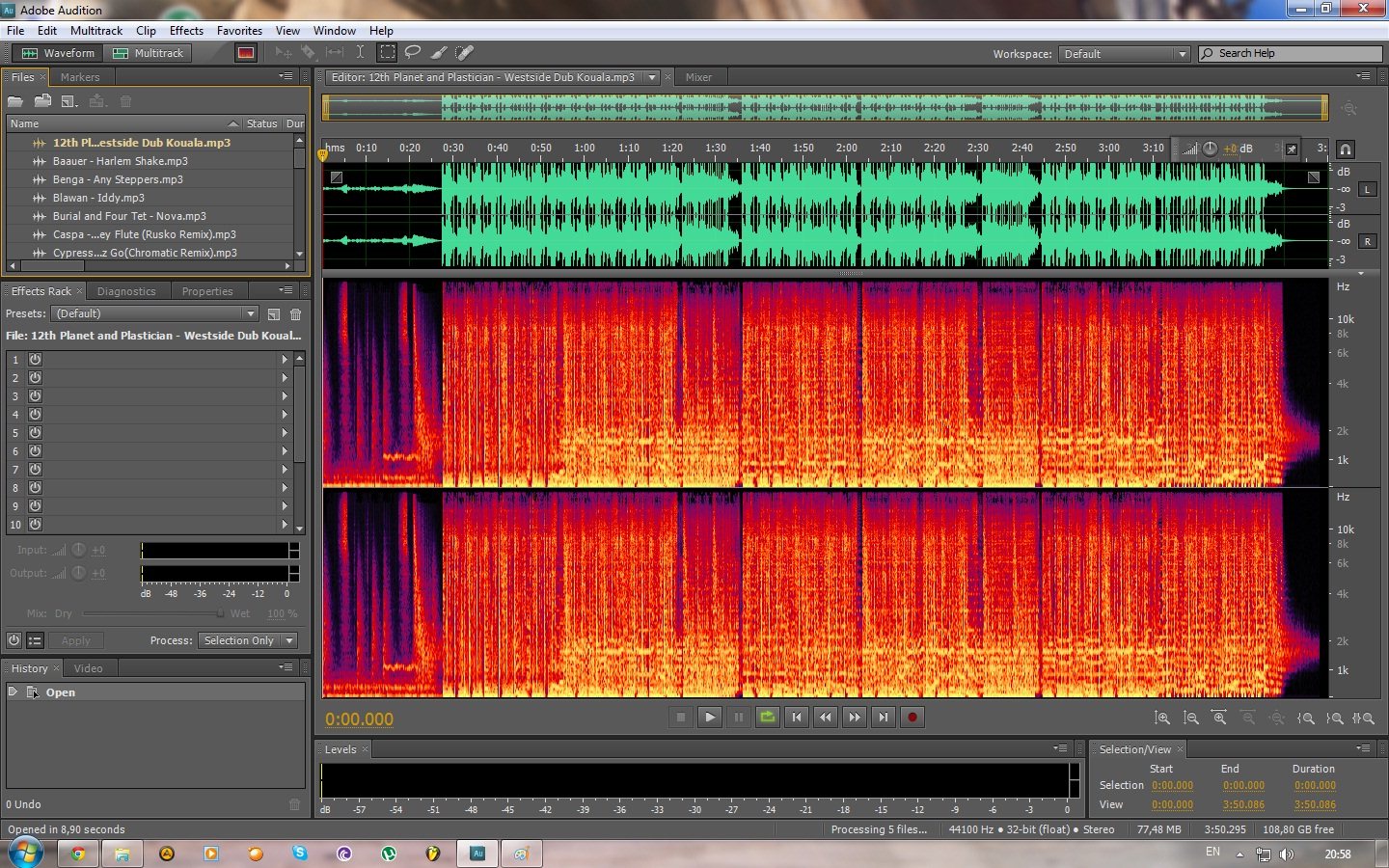Image resolution: width=1389 pixels, height=868 pixels.
Task: Toggle power for effect slot 1
Action: (35, 359)
